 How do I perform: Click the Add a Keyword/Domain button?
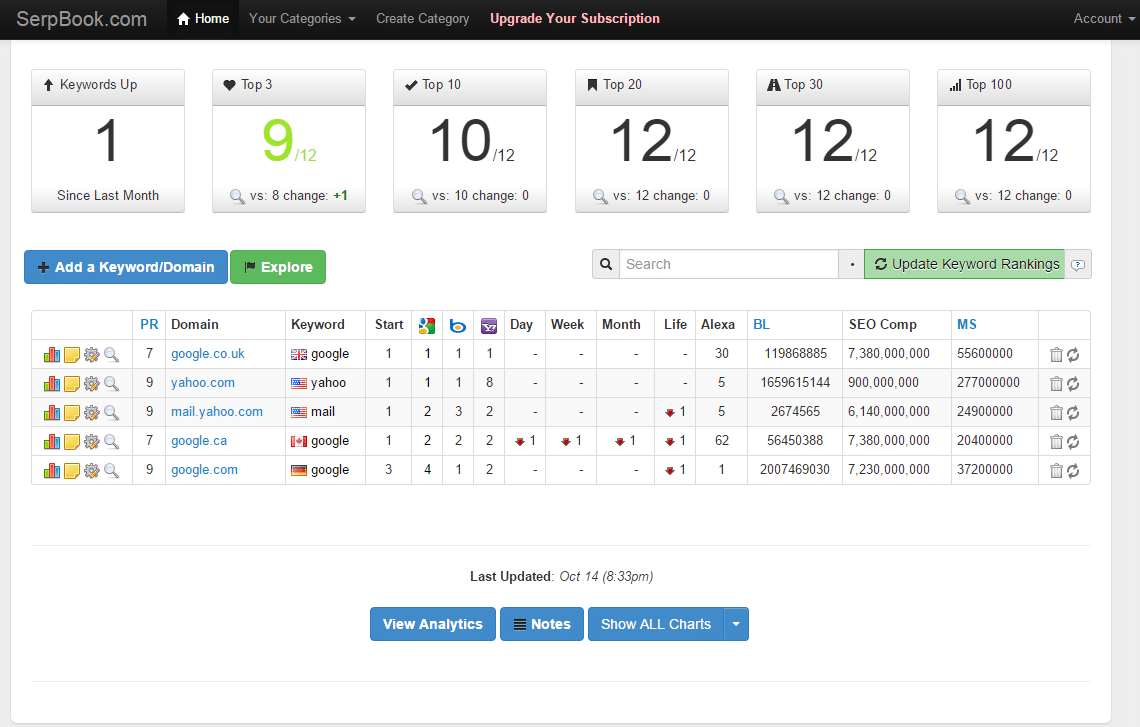coord(126,267)
